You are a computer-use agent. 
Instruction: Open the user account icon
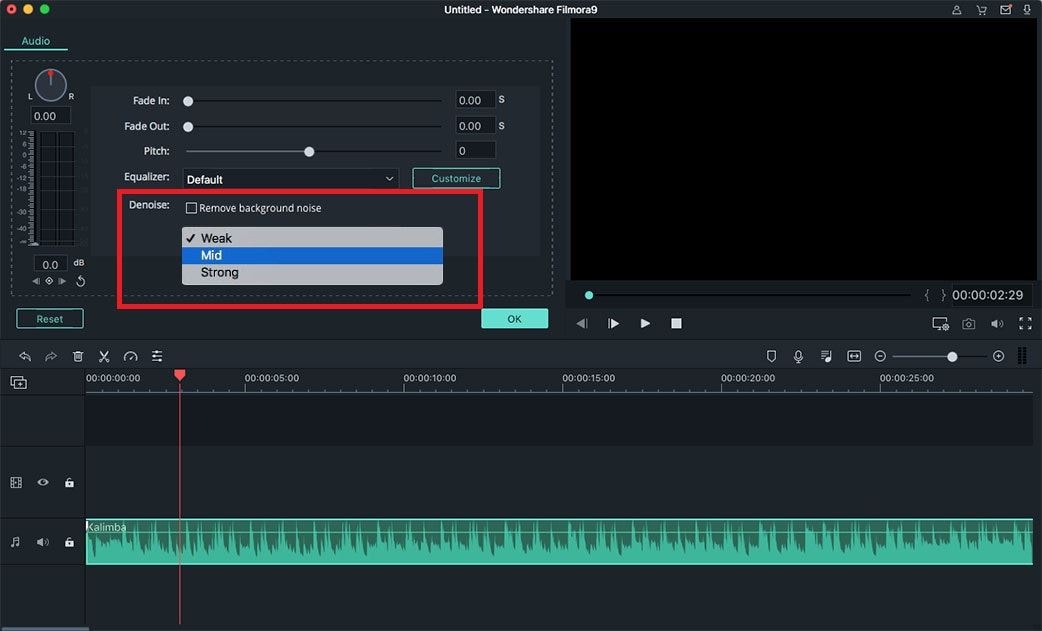[x=956, y=10]
